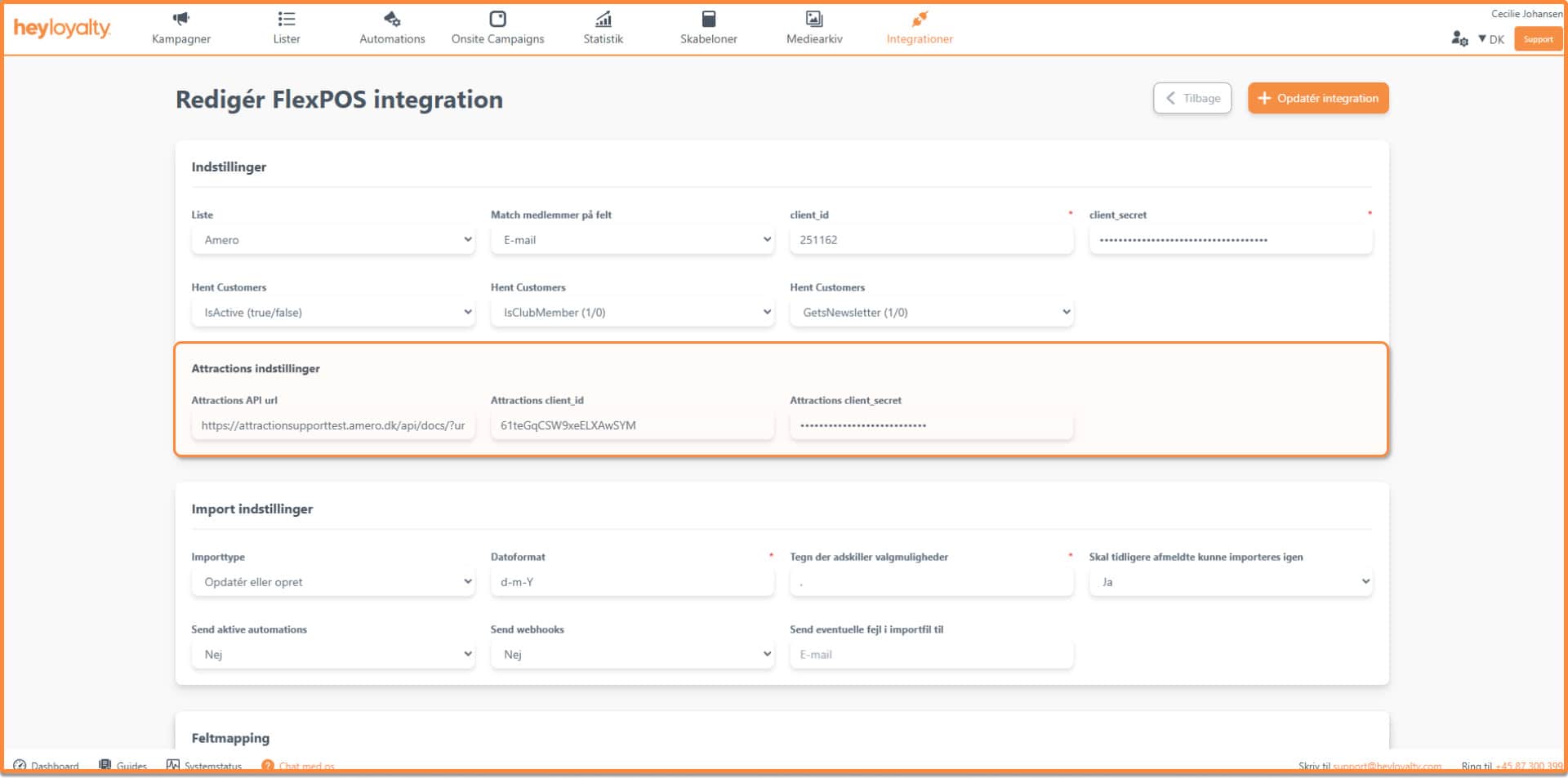This screenshot has width=1568, height=778.
Task: Open the GetsNewsletter (1/0) dropdown
Action: pos(931,313)
